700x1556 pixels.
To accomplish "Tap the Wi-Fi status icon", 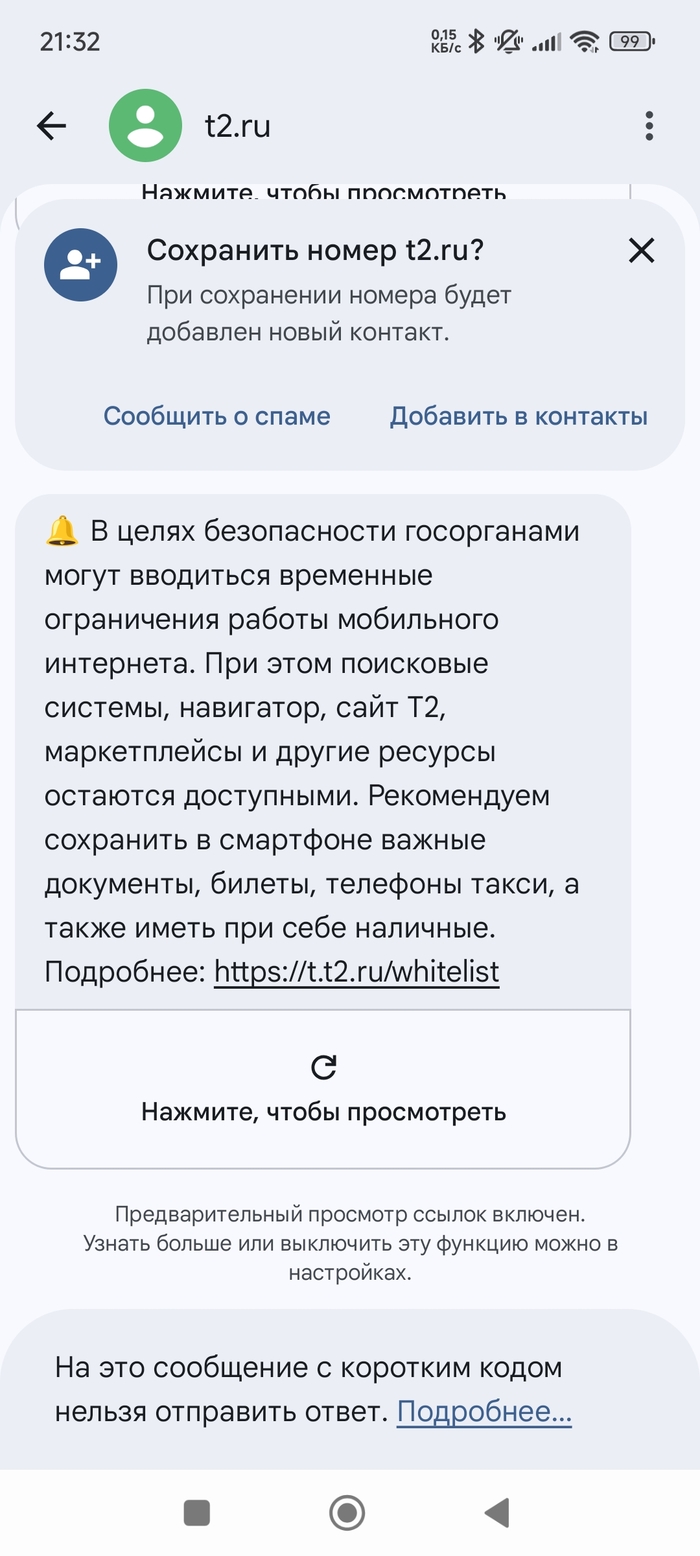I will point(585,42).
